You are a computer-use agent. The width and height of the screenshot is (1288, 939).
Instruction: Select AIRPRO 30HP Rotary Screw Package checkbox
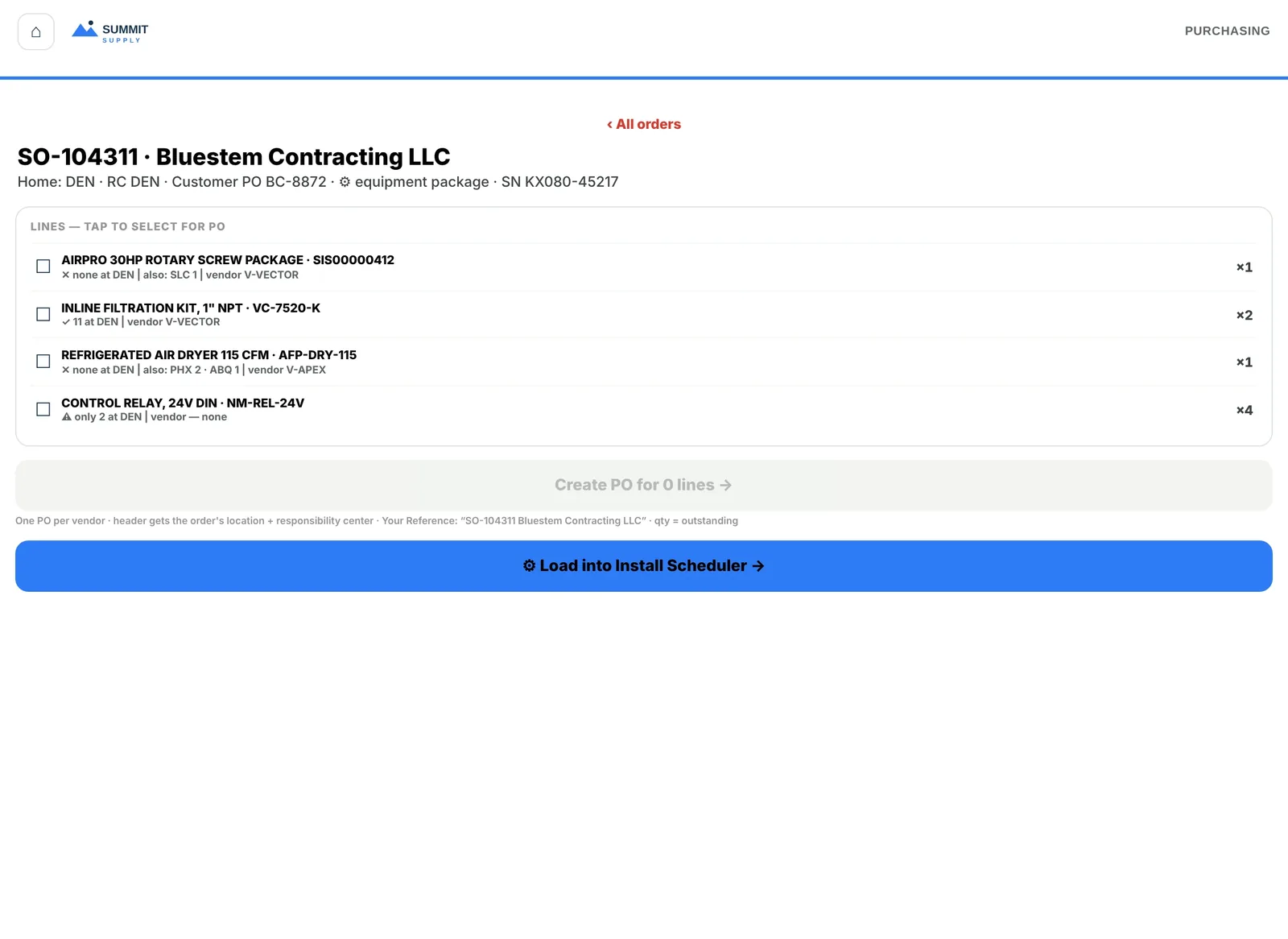(43, 267)
